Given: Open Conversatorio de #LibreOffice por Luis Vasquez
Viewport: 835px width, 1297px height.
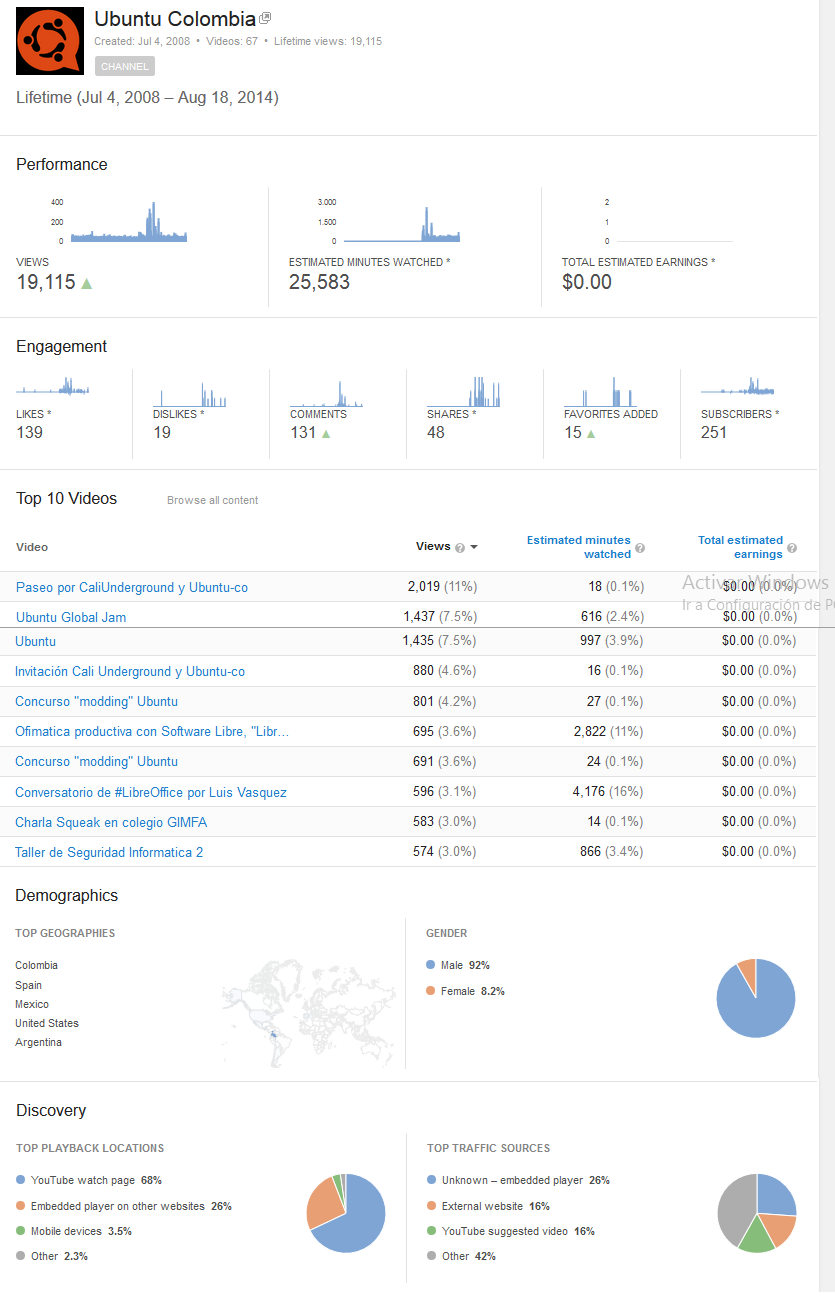Looking at the screenshot, I should click(151, 792).
